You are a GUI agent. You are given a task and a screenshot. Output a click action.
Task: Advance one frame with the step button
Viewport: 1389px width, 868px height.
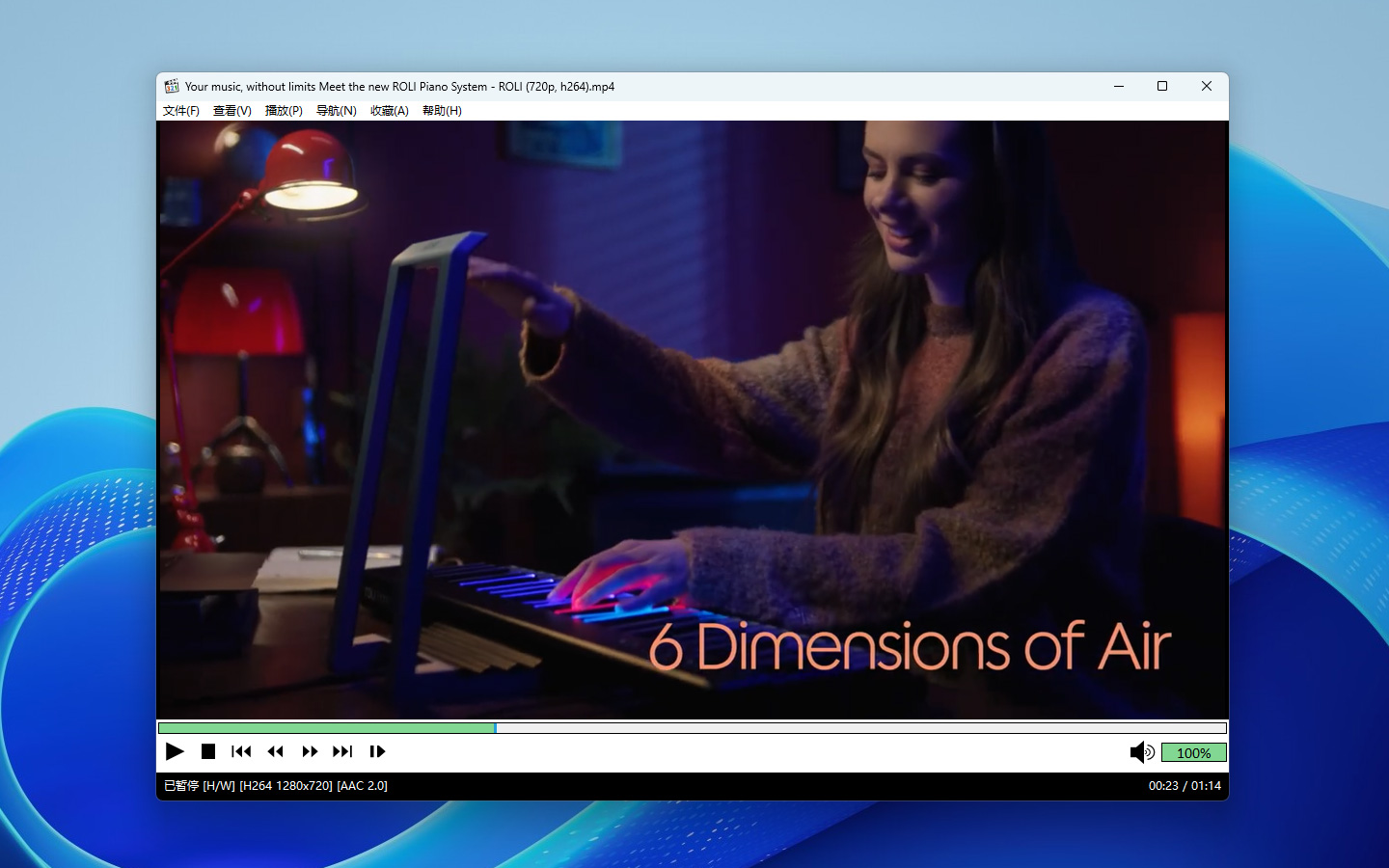pyautogui.click(x=377, y=751)
